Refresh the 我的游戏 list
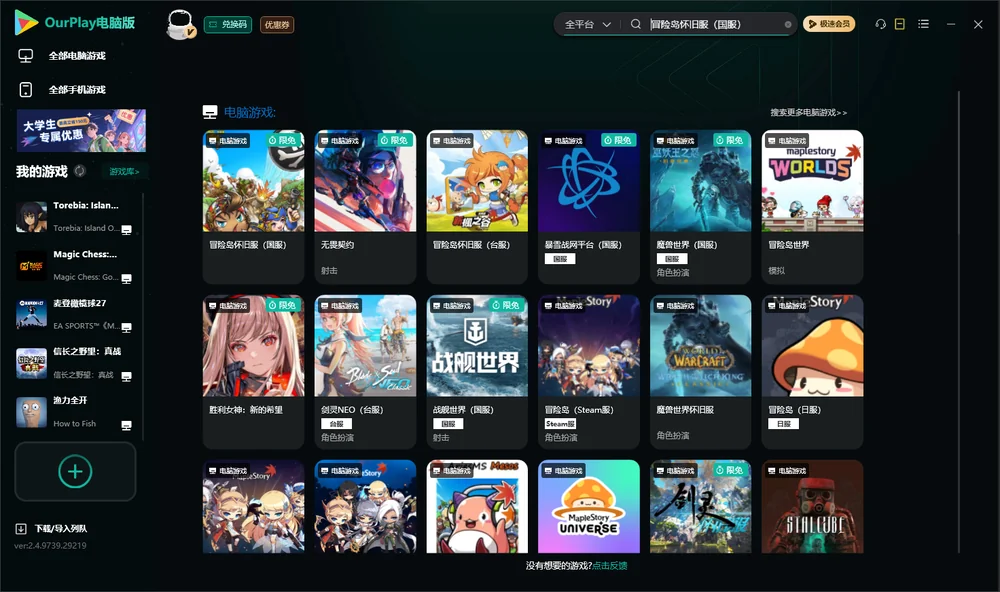The width and height of the screenshot is (1000, 592). pyautogui.click(x=80, y=171)
